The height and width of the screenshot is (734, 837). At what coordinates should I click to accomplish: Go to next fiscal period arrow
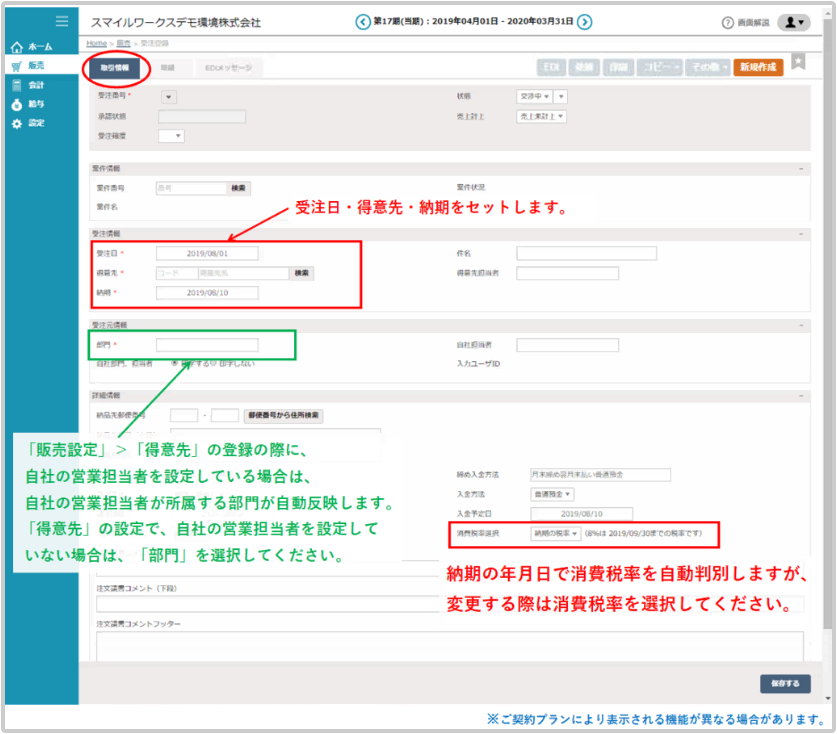(585, 22)
